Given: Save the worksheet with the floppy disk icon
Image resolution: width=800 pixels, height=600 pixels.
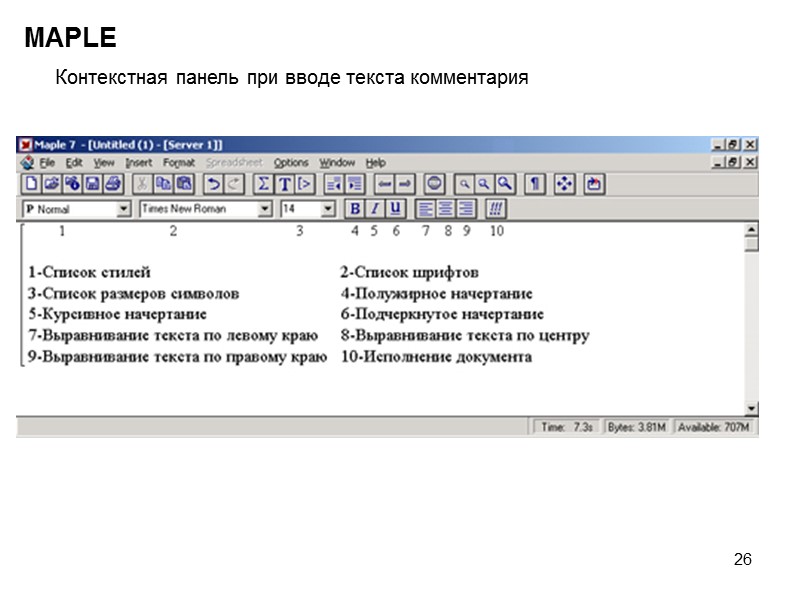Looking at the screenshot, I should (93, 184).
